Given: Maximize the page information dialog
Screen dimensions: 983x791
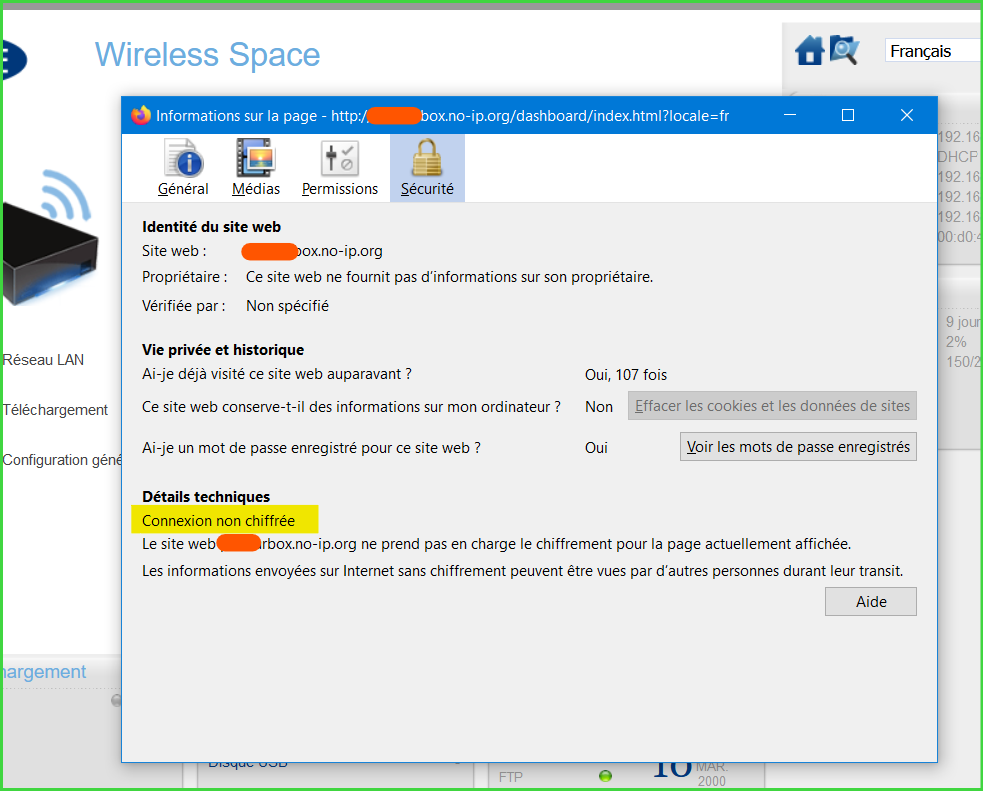Looking at the screenshot, I should [848, 116].
